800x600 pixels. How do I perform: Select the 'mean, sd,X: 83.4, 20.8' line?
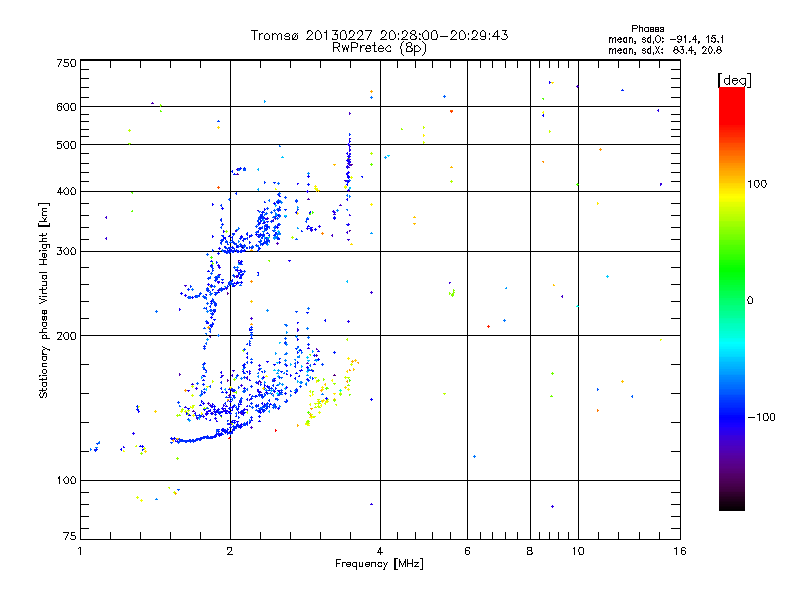[x=665, y=50]
